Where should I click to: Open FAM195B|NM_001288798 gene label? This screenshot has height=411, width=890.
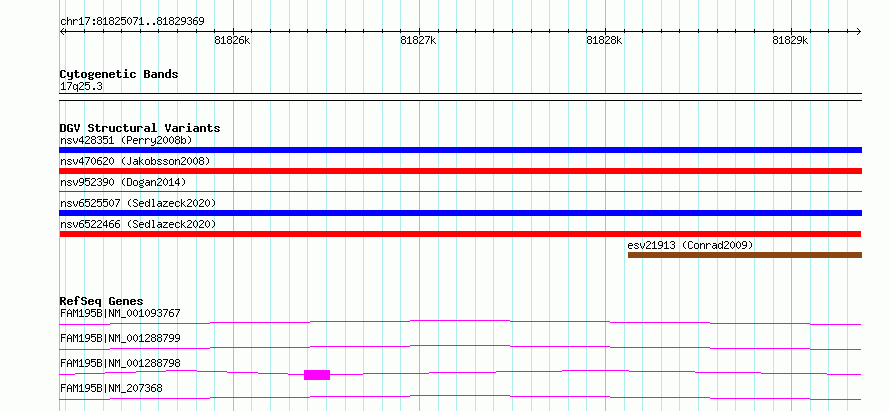[120, 363]
